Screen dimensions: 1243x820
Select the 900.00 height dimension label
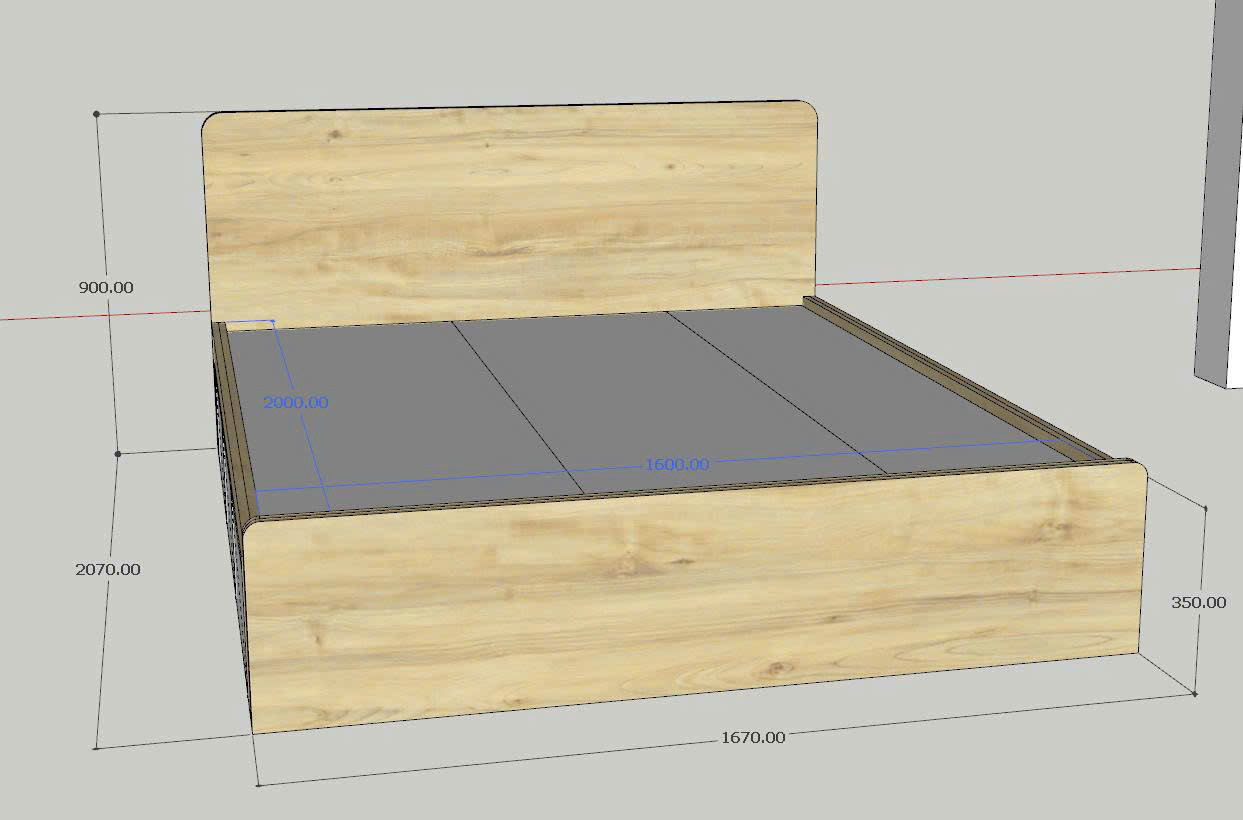106,287
